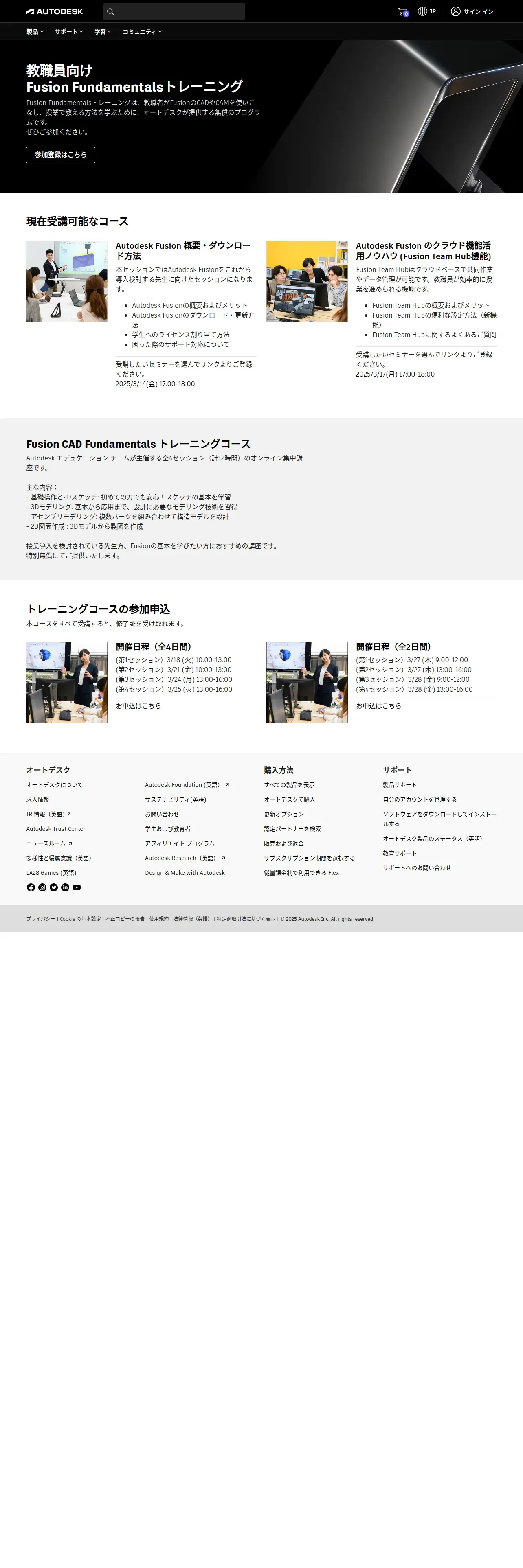Screen dimensions: 523x1568
Task: Open 更新オプション link
Action: pos(284,815)
